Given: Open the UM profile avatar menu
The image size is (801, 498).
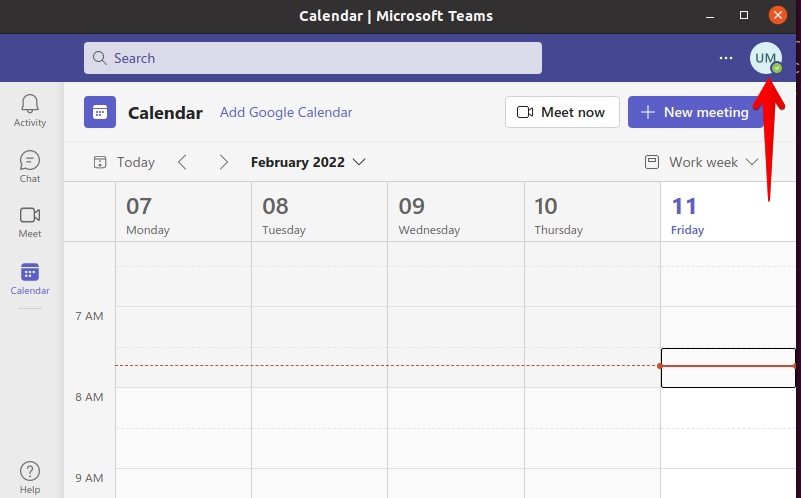Looking at the screenshot, I should [x=765, y=58].
